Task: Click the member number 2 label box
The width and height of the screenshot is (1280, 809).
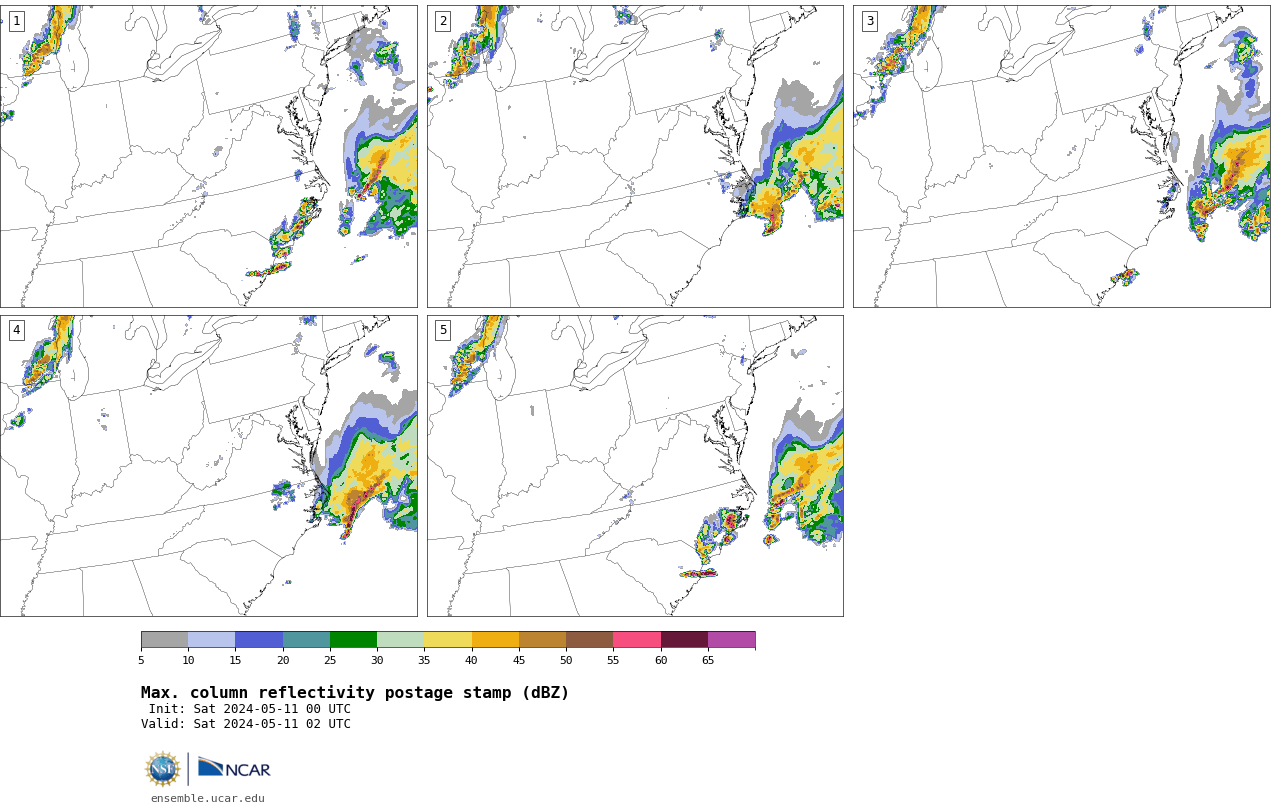Action: pos(443,21)
